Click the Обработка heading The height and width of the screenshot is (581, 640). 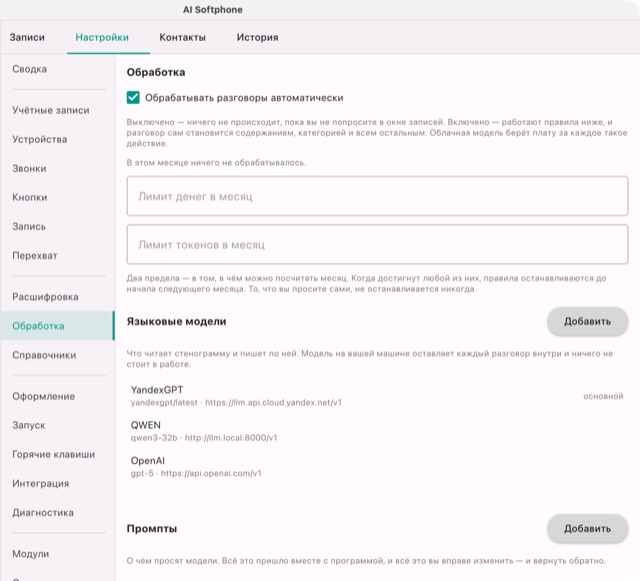[156, 72]
